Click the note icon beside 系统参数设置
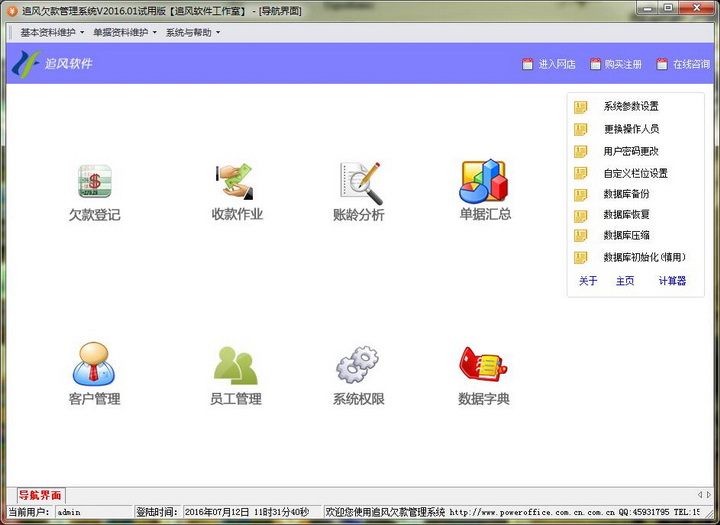 tap(580, 107)
